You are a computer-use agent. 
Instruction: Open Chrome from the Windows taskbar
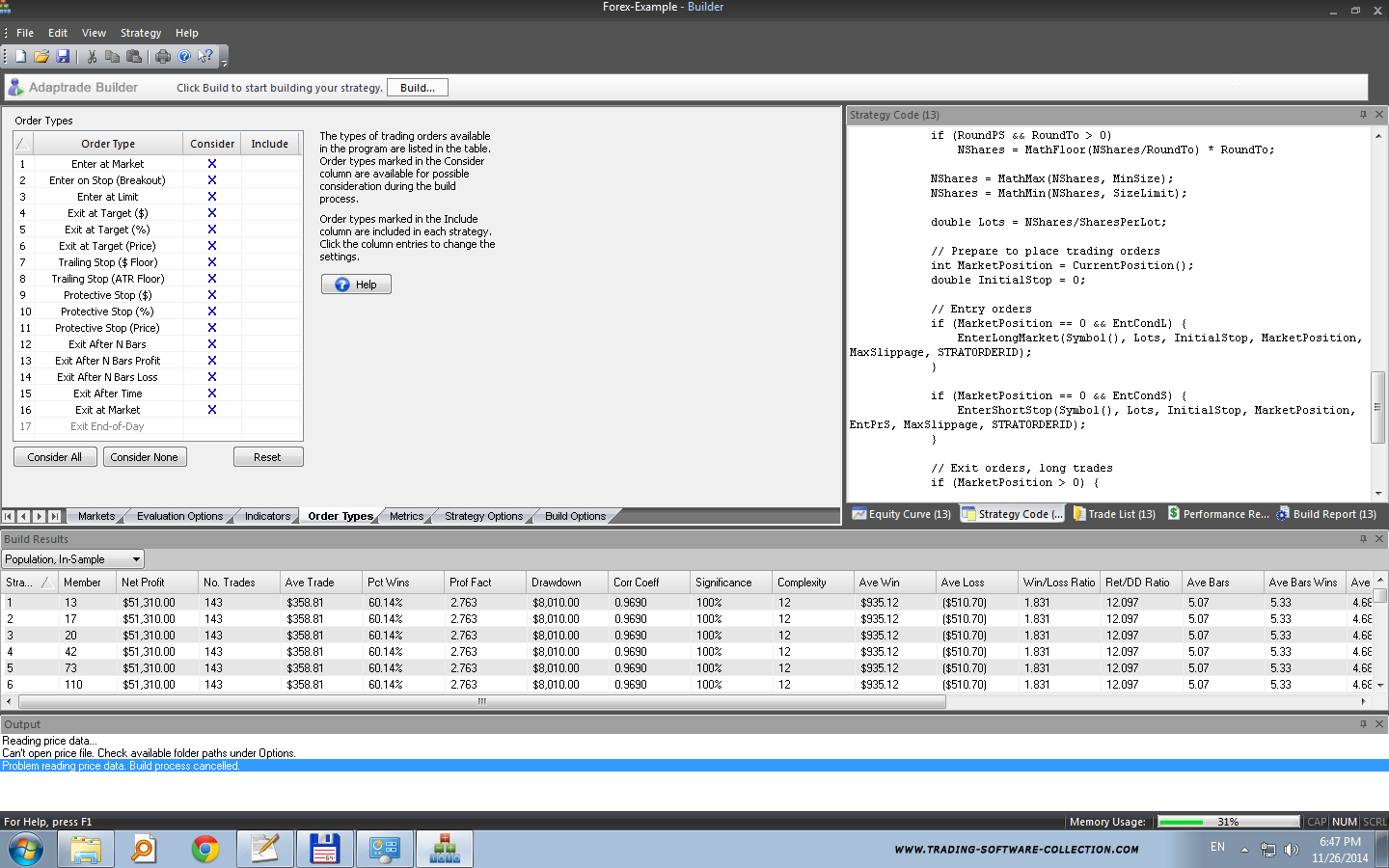[204, 849]
